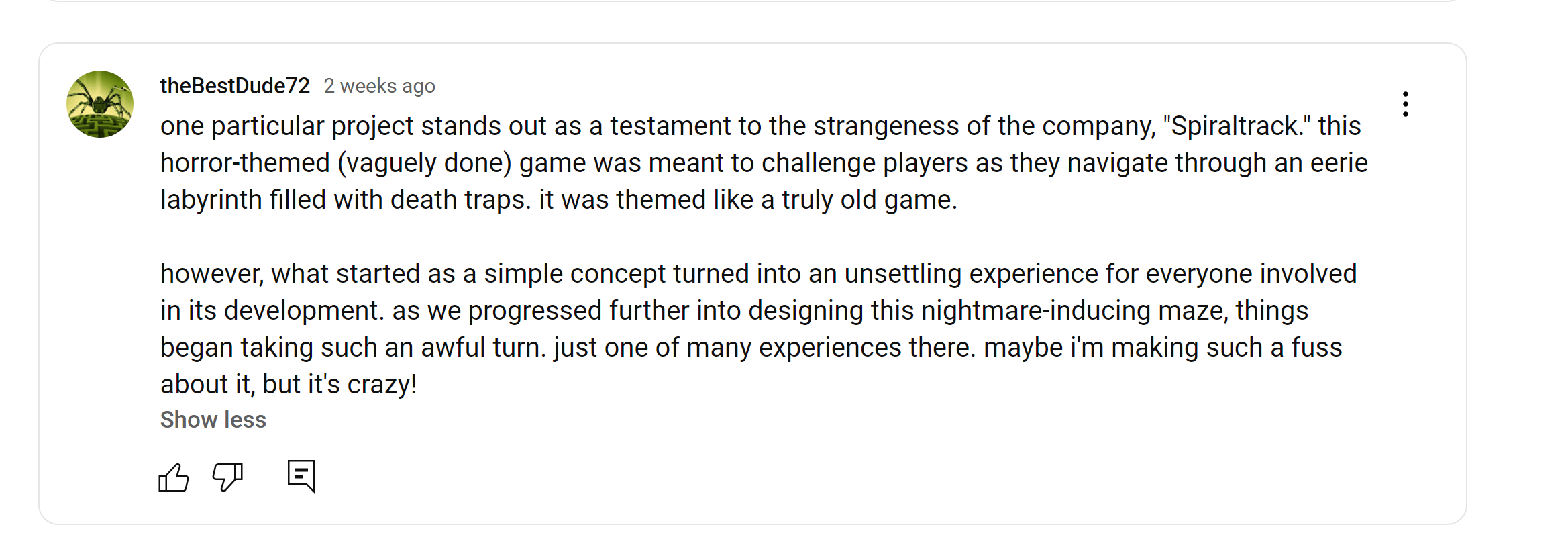Screen dimensions: 1568x560
Task: Open the three-dot comment options menu
Action: pos(1405,104)
